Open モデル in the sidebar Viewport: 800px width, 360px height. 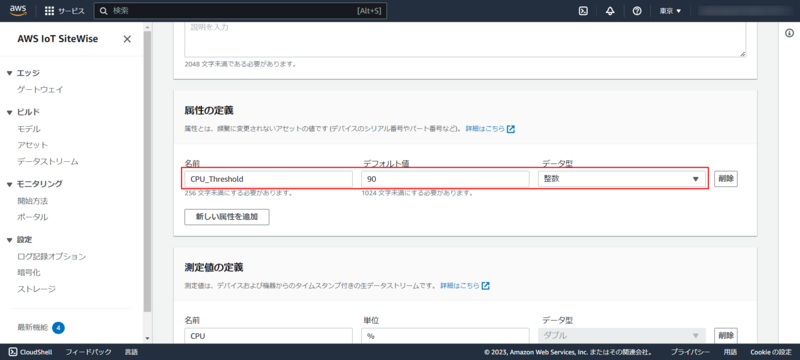pyautogui.click(x=29, y=129)
